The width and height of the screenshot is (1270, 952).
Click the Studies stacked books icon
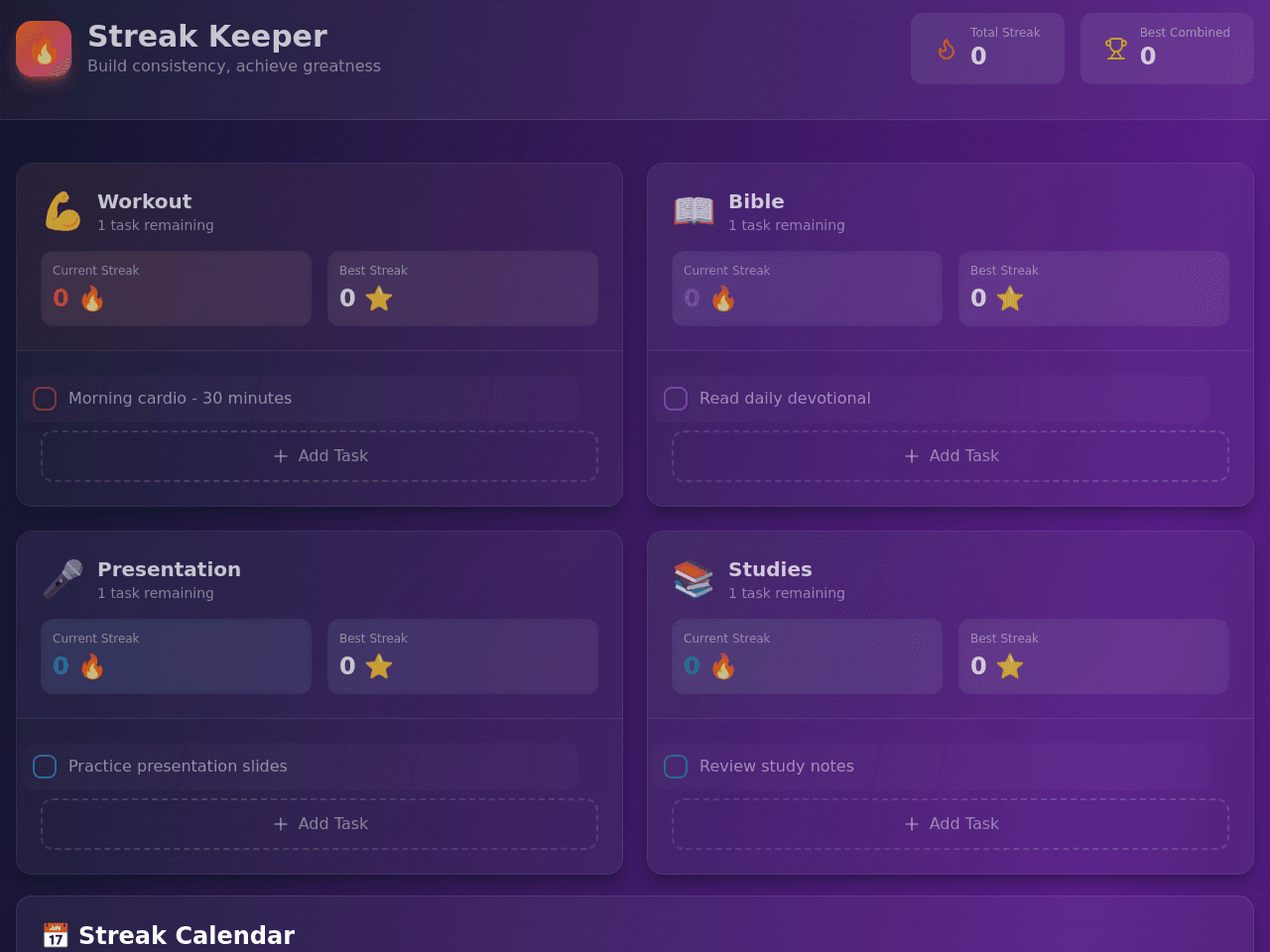pos(694,579)
